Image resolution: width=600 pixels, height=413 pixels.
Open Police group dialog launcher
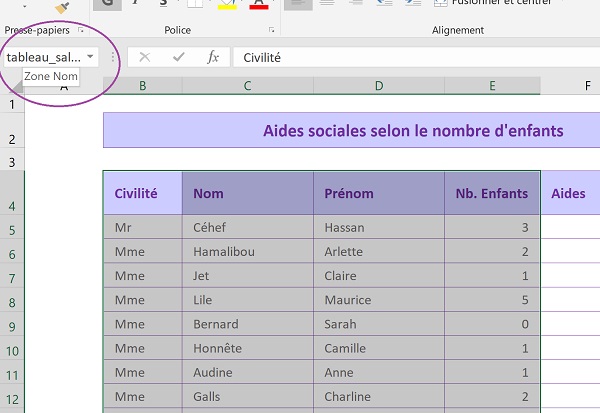click(x=271, y=30)
